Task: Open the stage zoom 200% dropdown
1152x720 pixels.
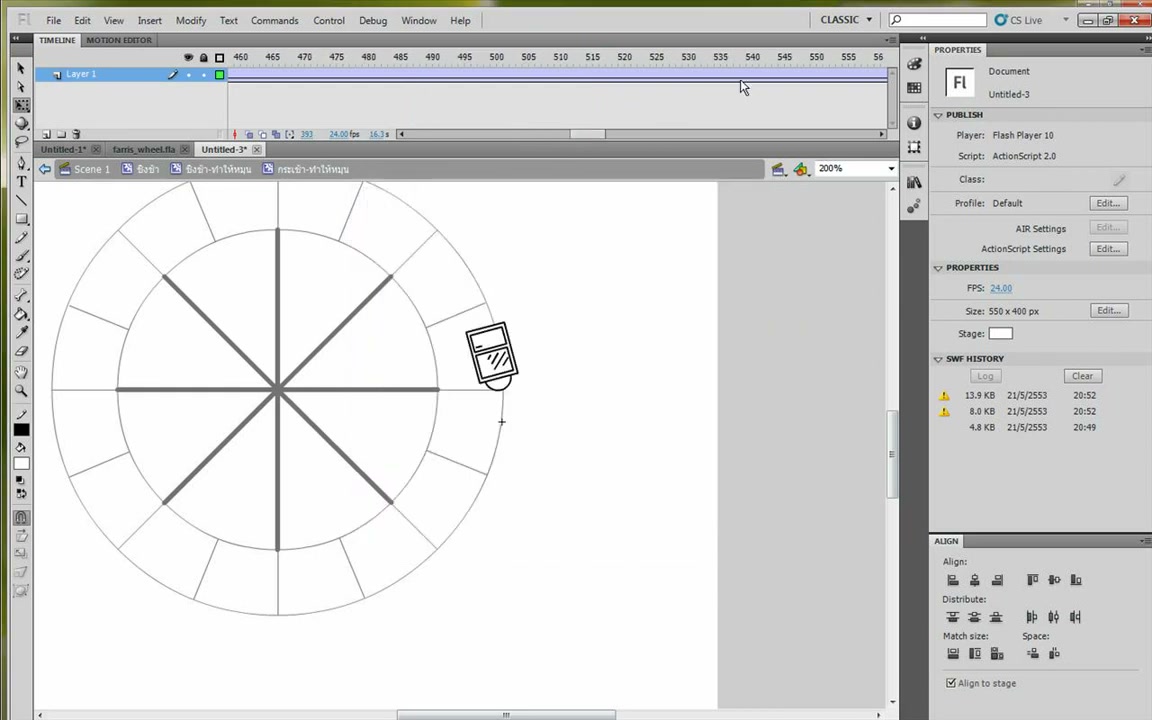Action: click(x=857, y=169)
